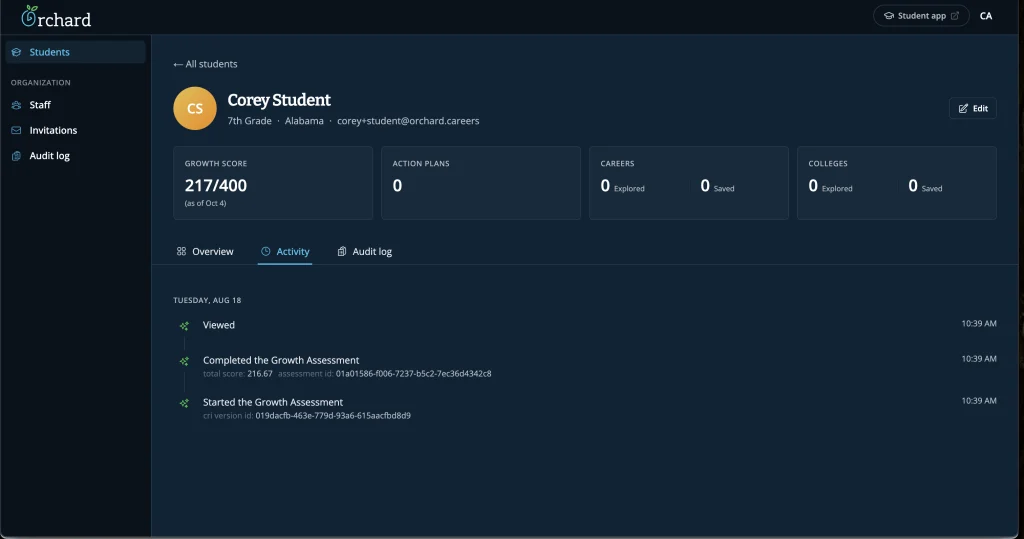Click the Staff people icon in sidebar
Screen dimensions: 1024x539
click(16, 105)
